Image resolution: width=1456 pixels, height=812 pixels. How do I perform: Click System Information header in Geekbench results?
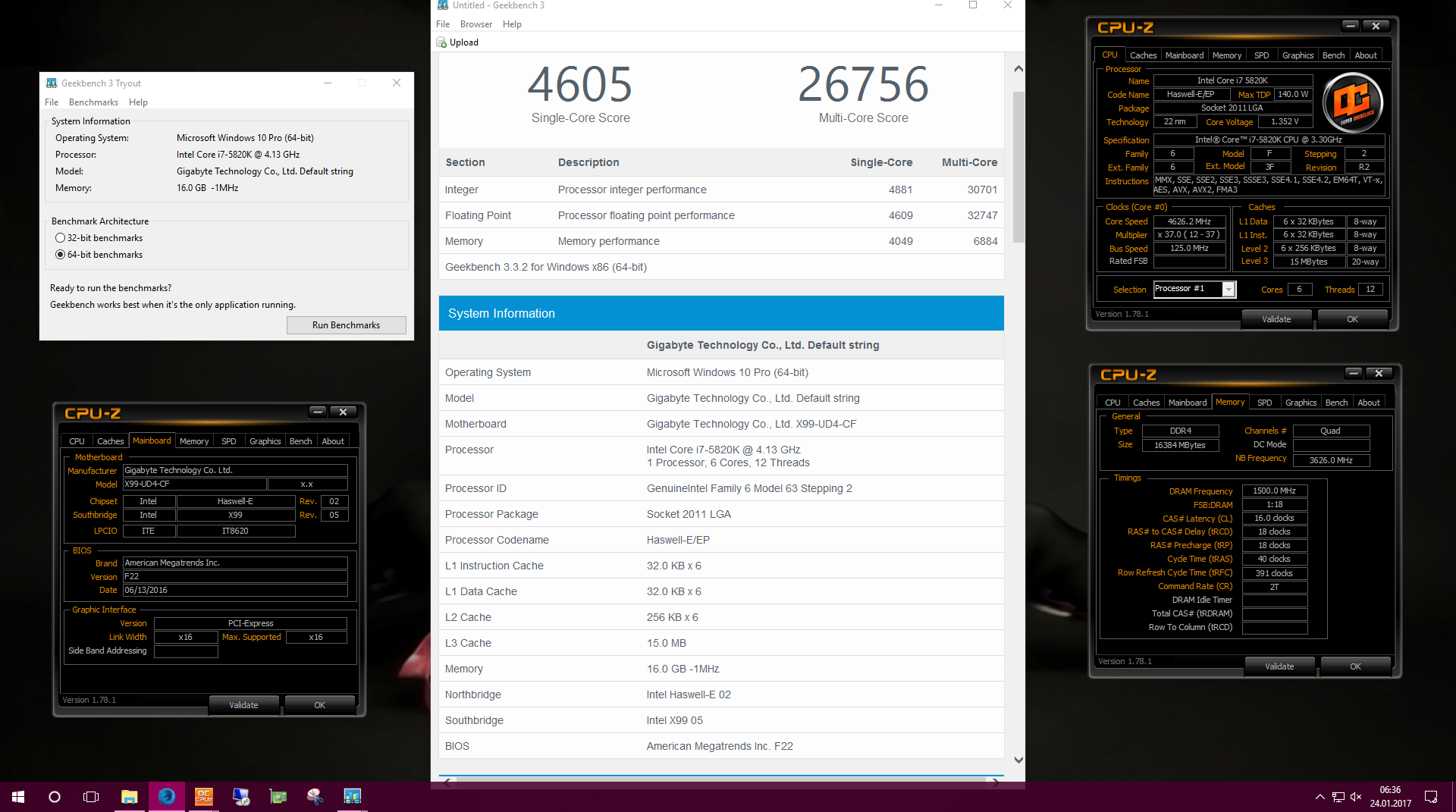pyautogui.click(x=721, y=313)
